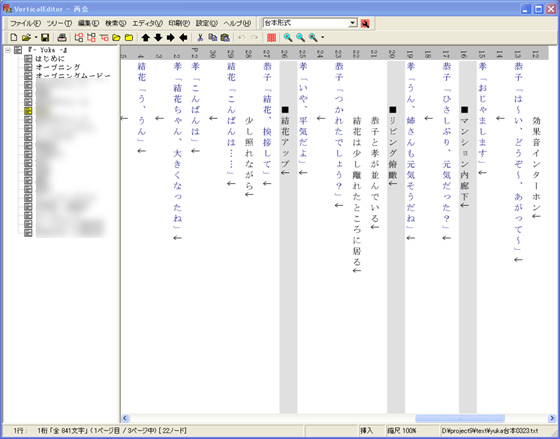The image size is (560, 439).
Task: Click the 縮尺 100% status field
Action: pyautogui.click(x=402, y=431)
